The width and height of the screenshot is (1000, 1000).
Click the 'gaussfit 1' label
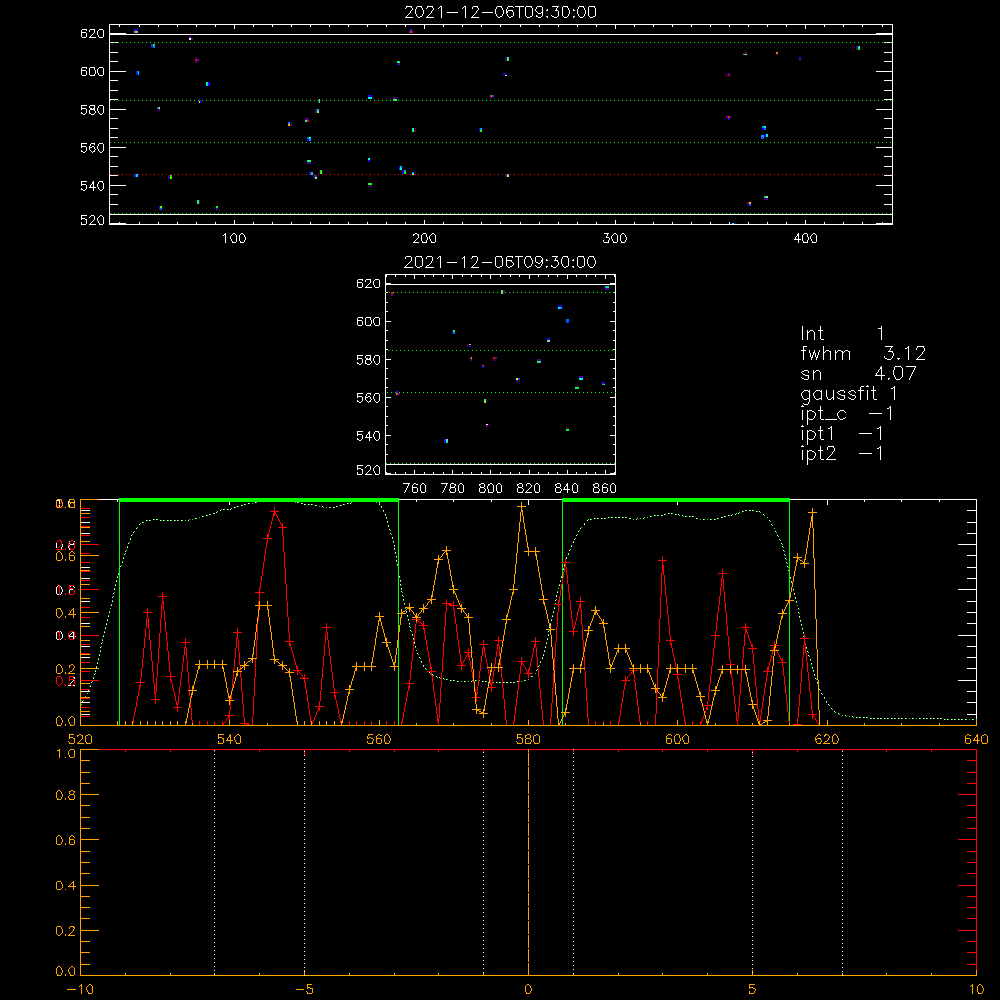point(849,393)
